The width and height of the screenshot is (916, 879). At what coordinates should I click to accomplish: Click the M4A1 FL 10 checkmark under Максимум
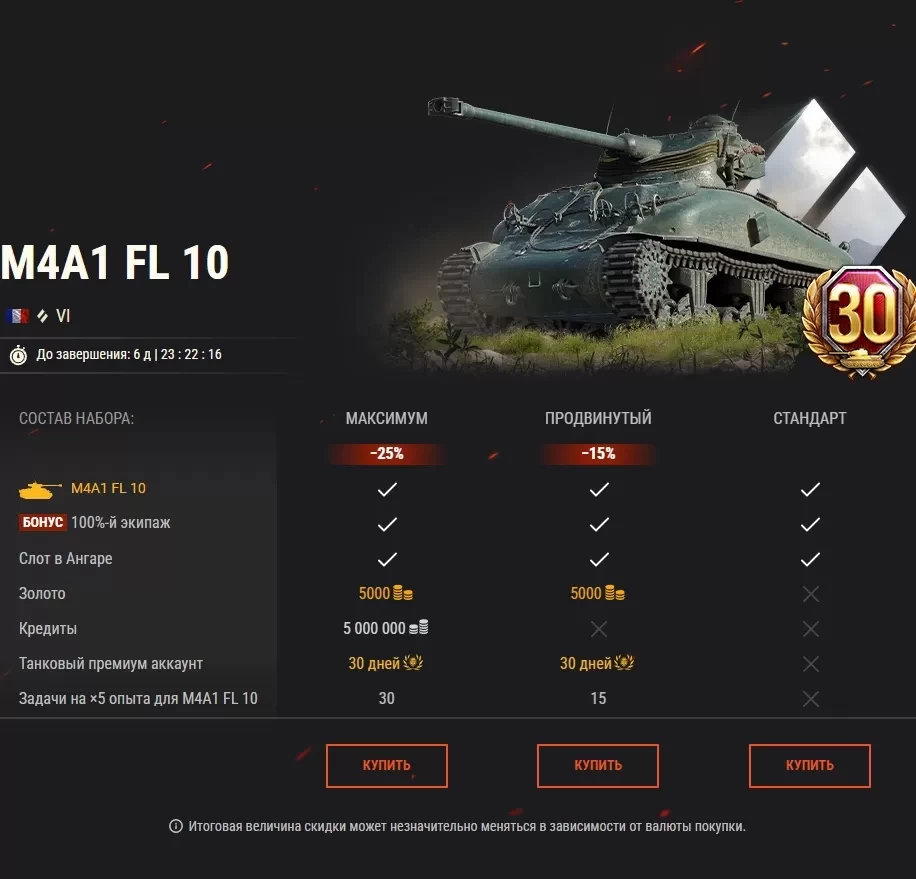[387, 489]
